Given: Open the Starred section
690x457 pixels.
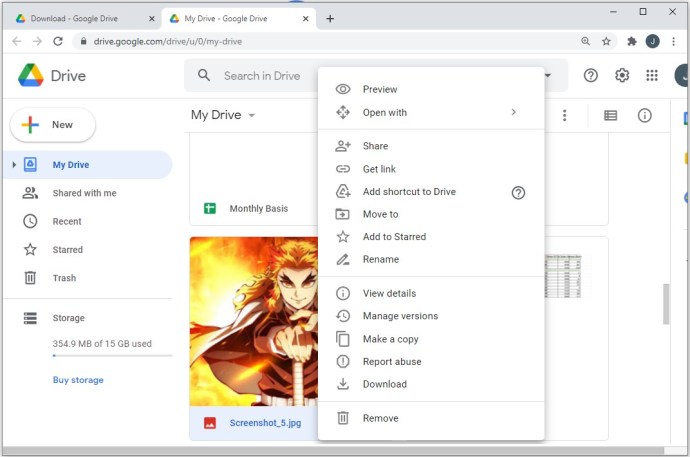Looking at the screenshot, I should (87, 249).
